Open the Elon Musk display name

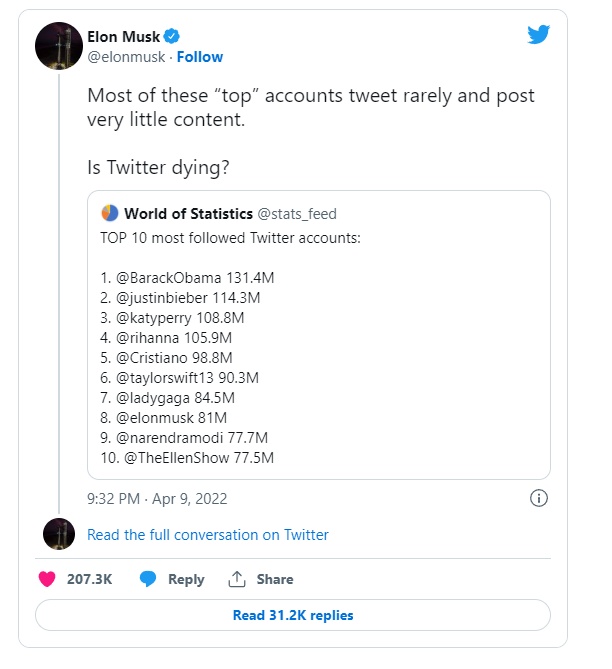point(130,37)
